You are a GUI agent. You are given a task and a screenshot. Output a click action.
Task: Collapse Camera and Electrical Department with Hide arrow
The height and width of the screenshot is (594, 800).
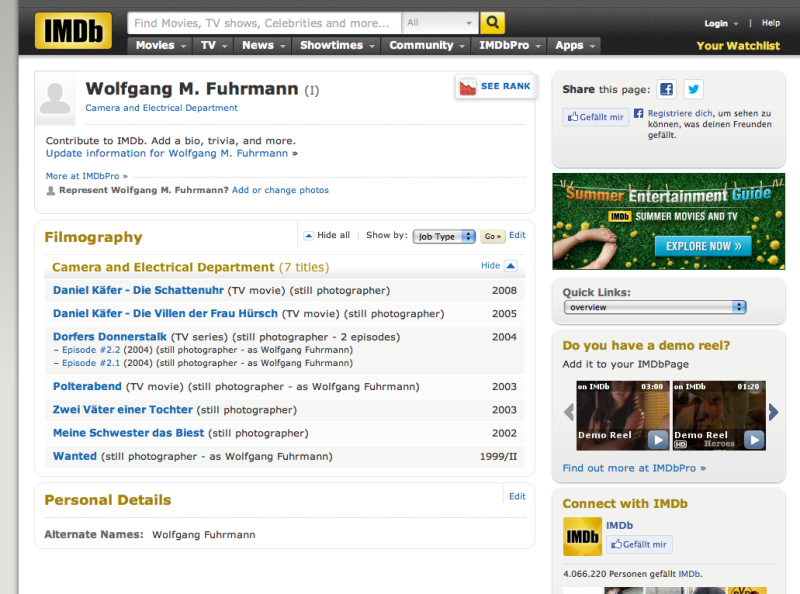point(511,265)
